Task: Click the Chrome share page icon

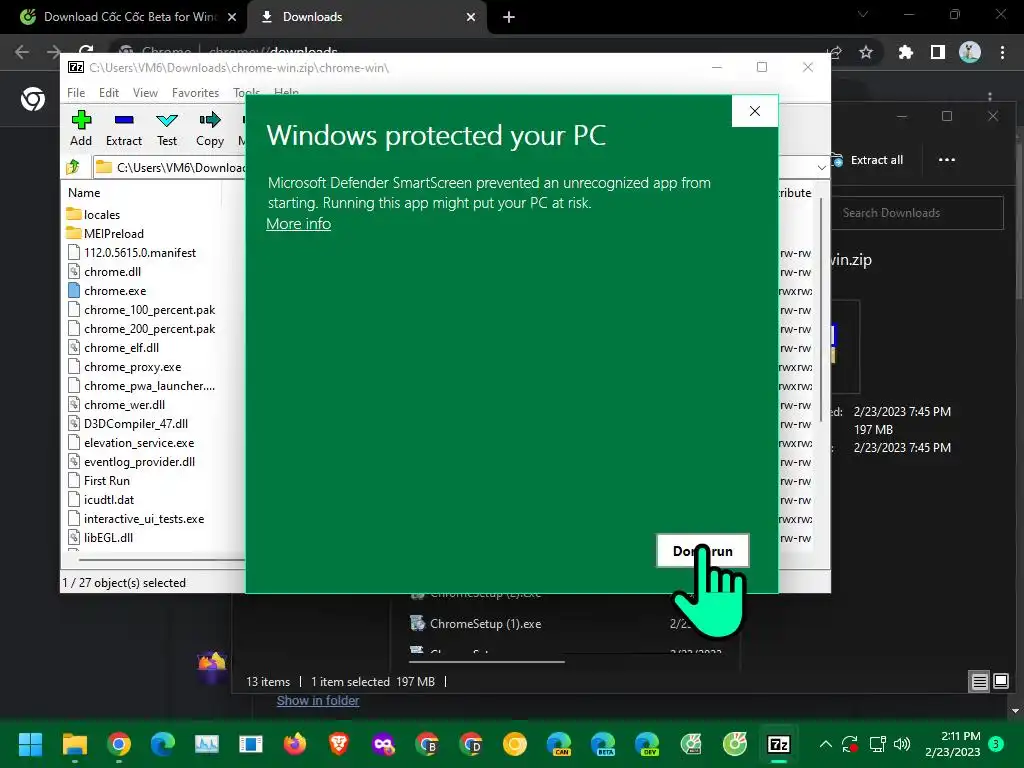Action: [834, 52]
